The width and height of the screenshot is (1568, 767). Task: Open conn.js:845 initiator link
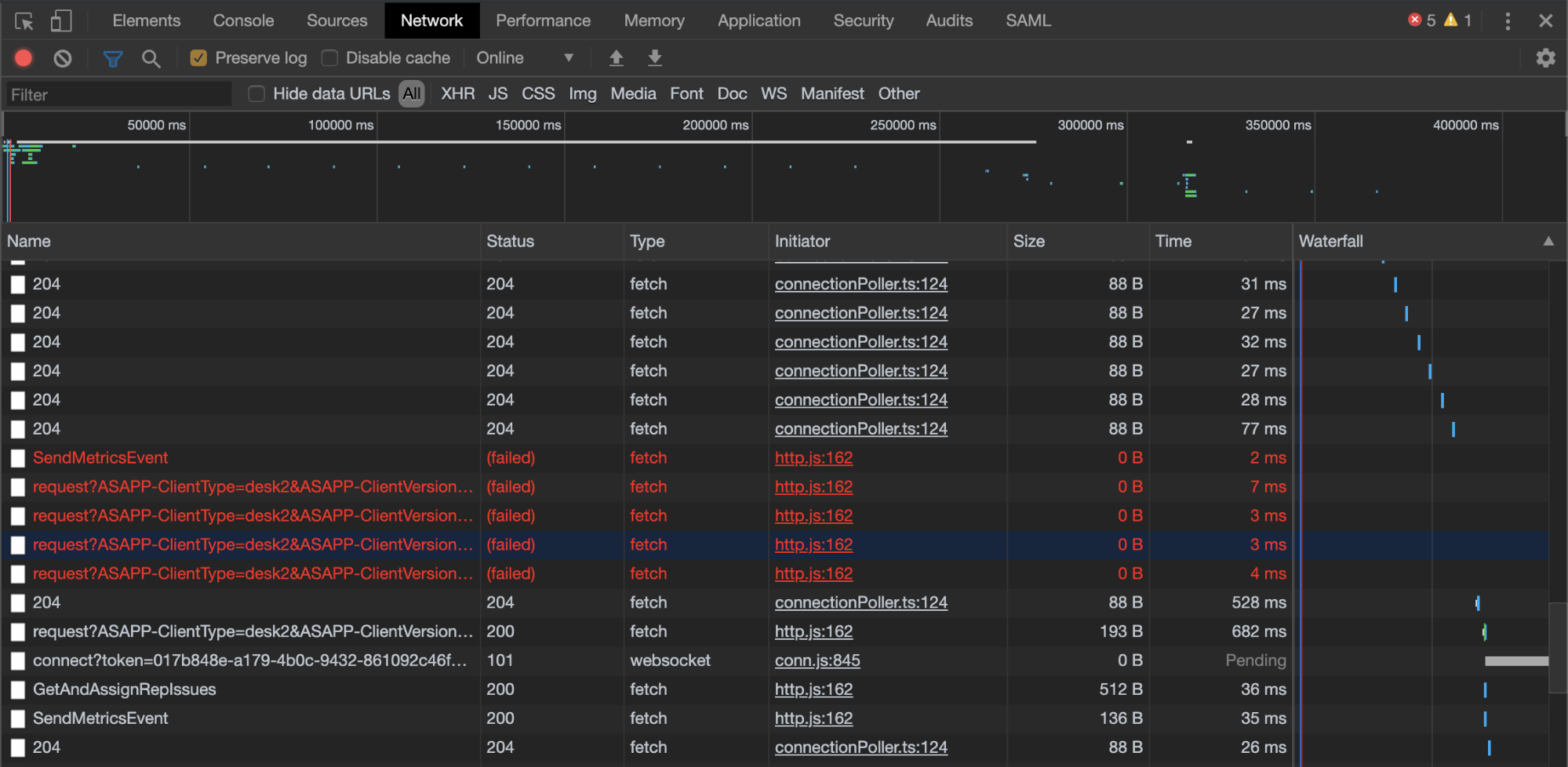(x=817, y=661)
